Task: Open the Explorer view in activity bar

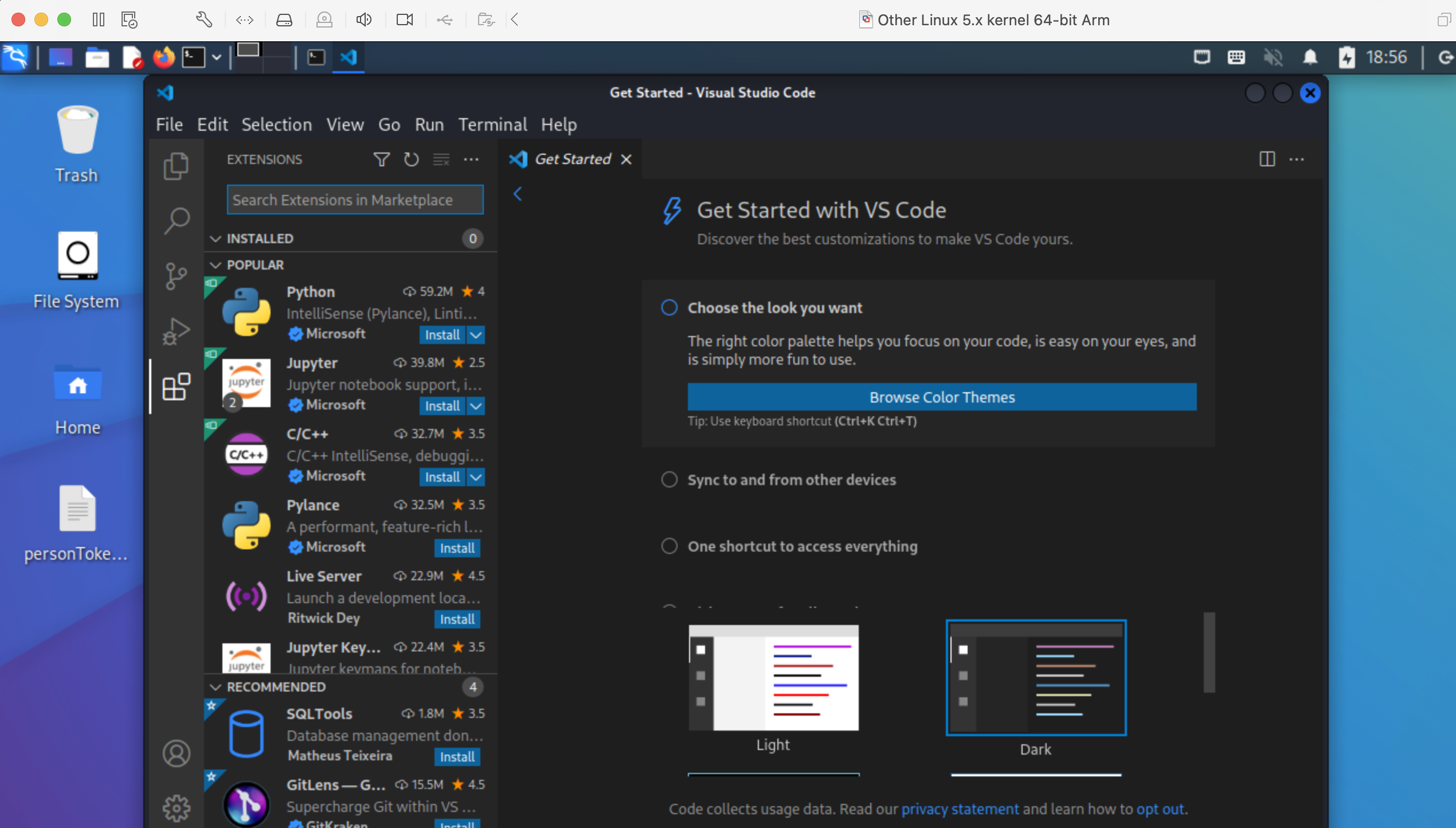Action: (x=176, y=166)
